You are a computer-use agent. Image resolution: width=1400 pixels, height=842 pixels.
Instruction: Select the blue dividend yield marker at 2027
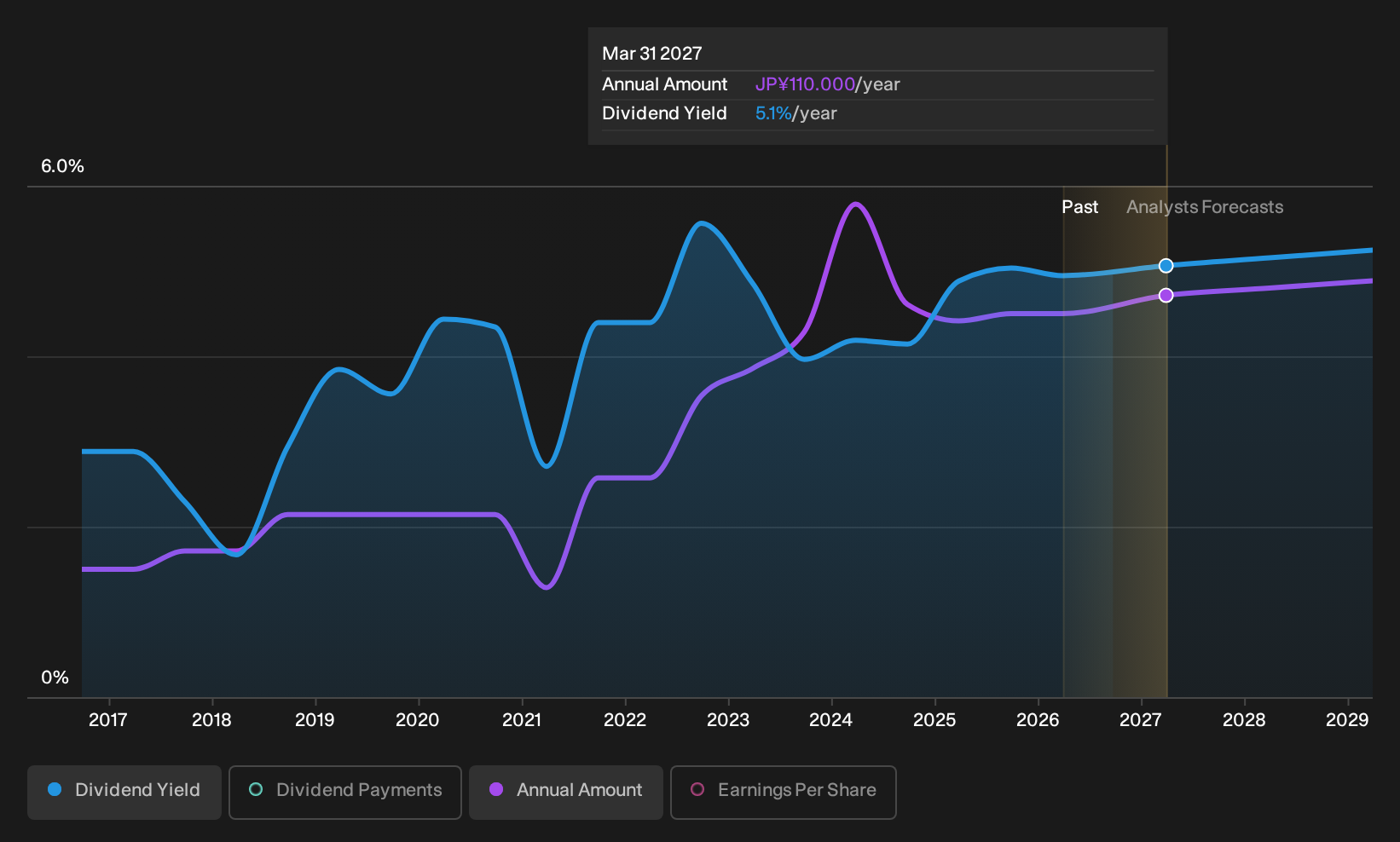tap(1166, 266)
